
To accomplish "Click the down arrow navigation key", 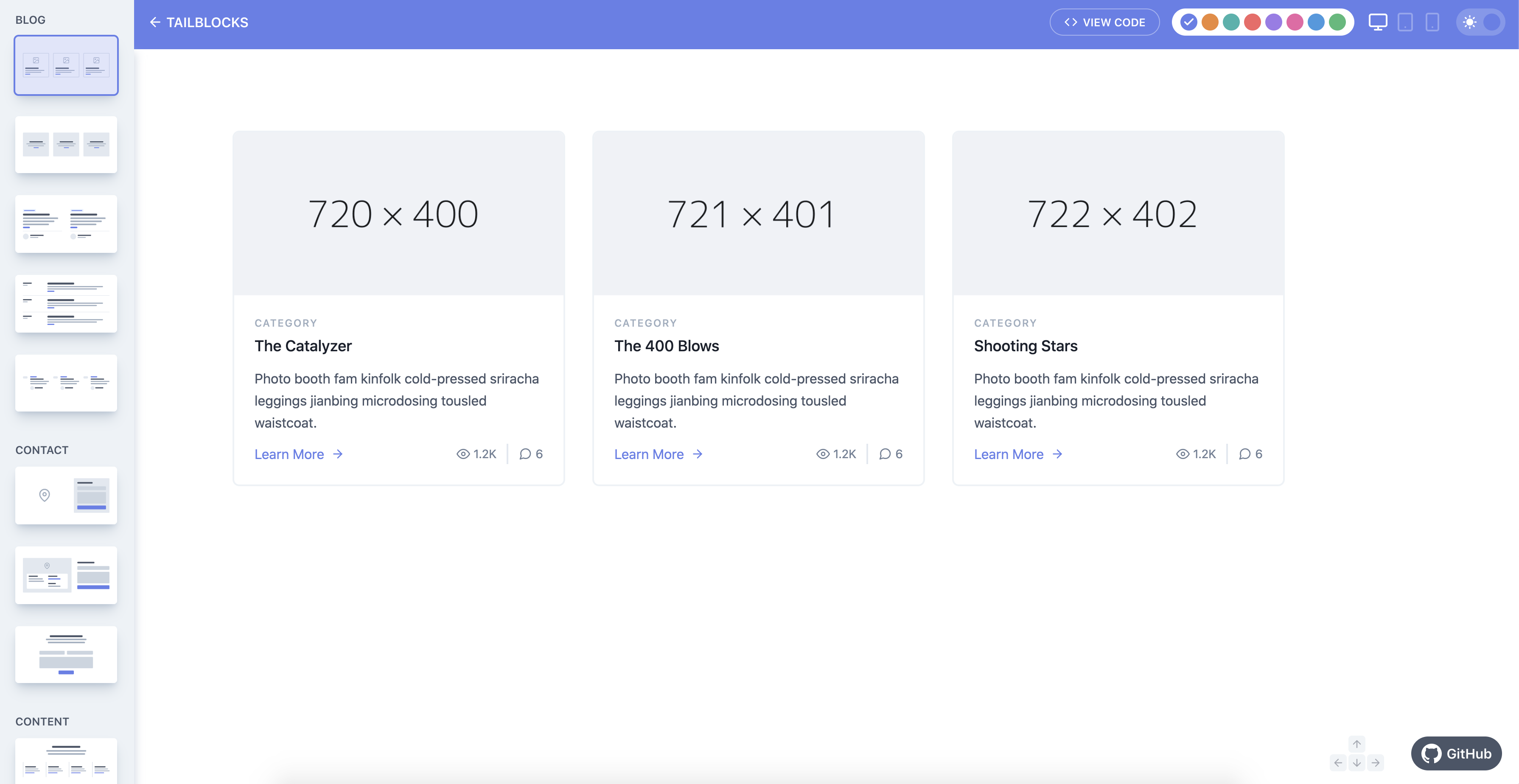I will (1356, 763).
